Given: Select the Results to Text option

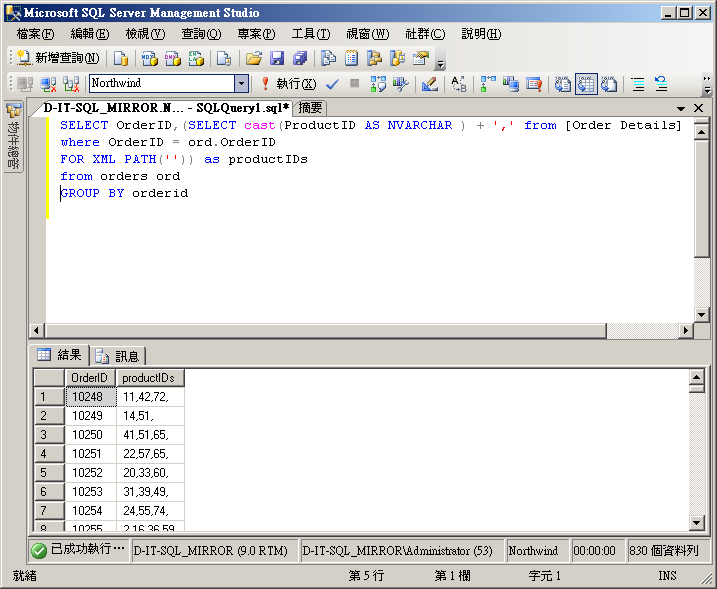Looking at the screenshot, I should 563,84.
